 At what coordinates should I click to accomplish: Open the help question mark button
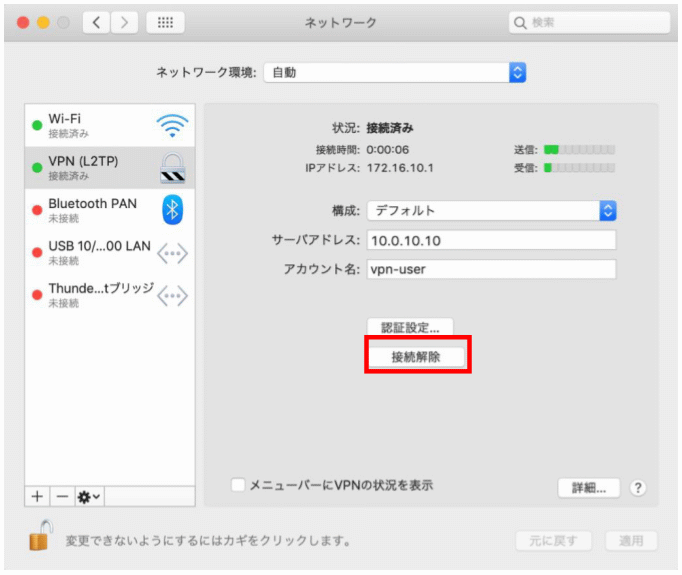coord(638,488)
